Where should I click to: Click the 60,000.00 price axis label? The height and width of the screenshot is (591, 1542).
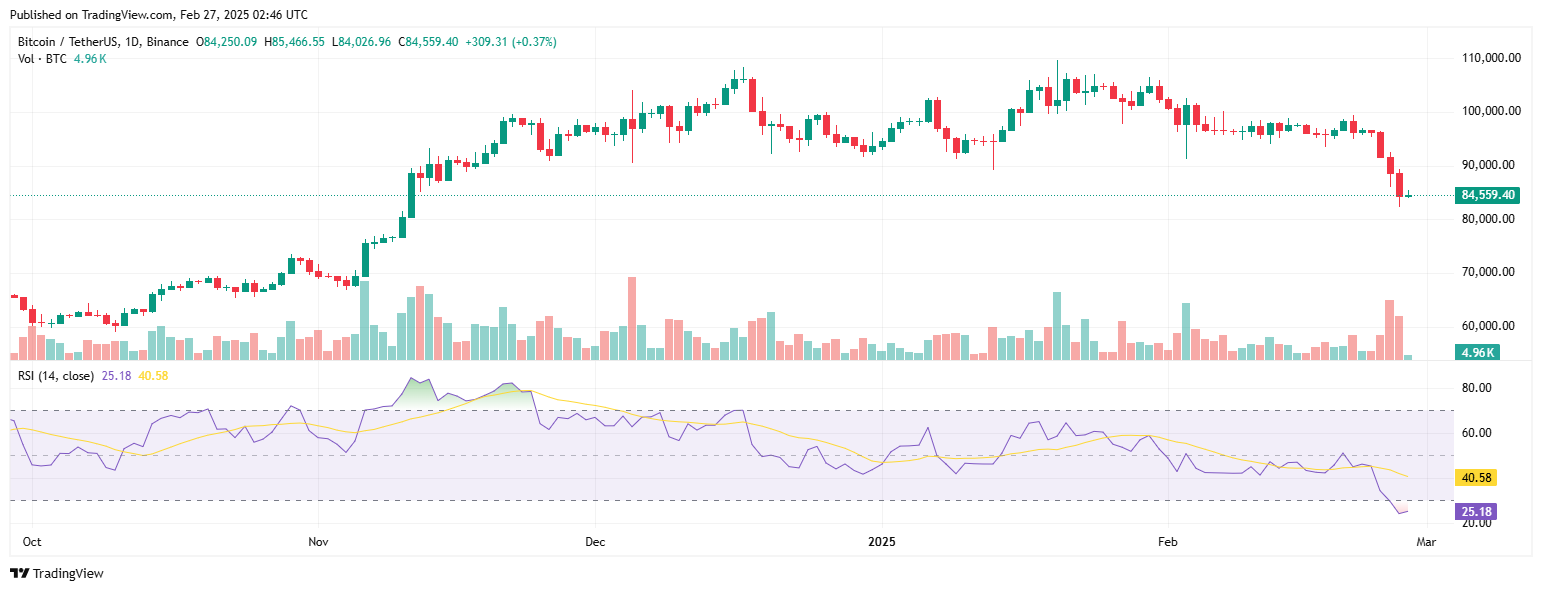click(1488, 326)
